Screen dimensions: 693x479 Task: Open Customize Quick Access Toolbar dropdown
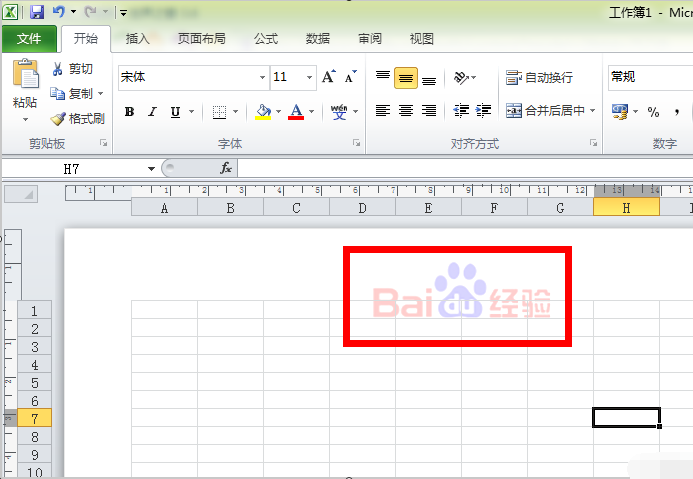point(123,13)
